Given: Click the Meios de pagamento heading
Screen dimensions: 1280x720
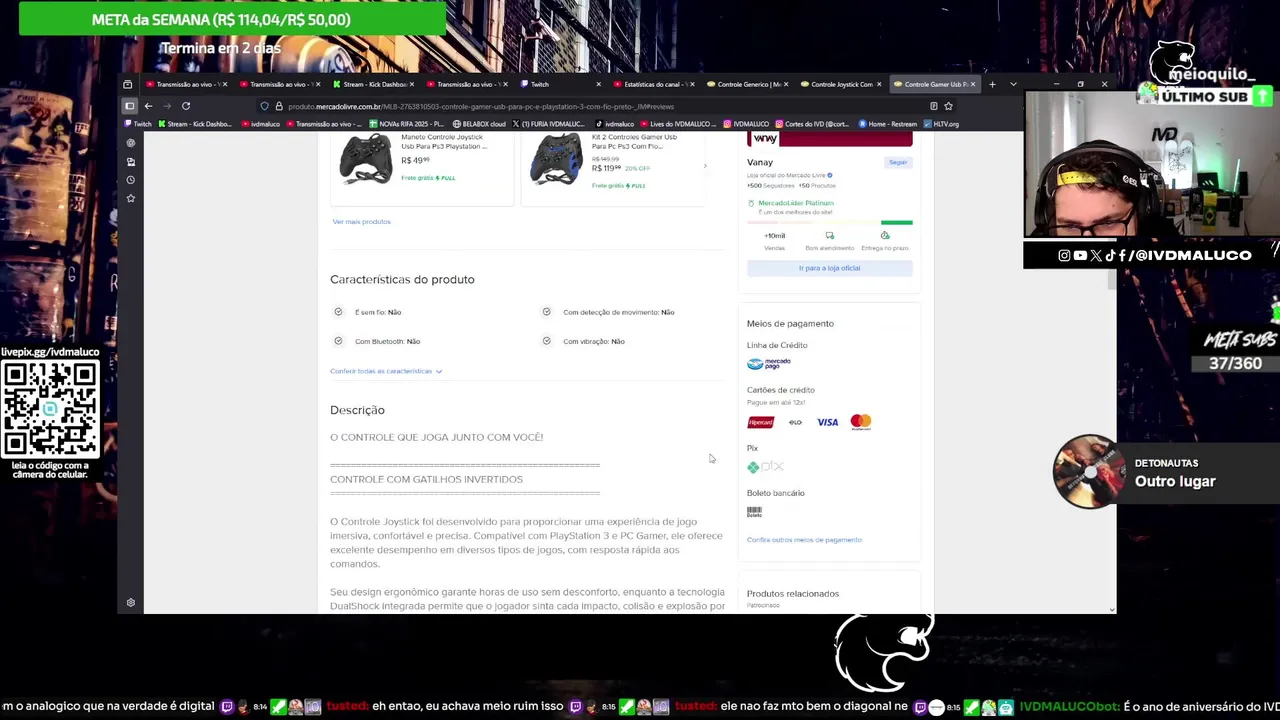Looking at the screenshot, I should [790, 324].
